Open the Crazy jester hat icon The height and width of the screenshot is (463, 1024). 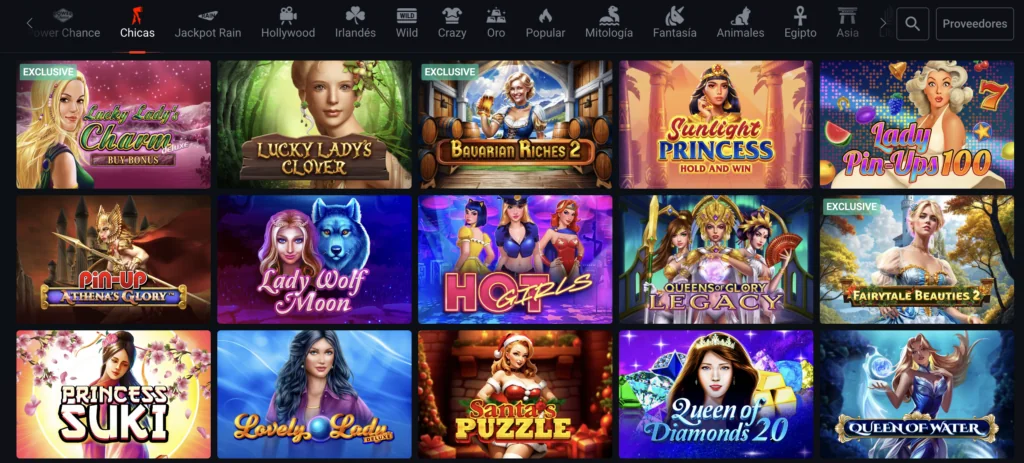click(x=452, y=15)
